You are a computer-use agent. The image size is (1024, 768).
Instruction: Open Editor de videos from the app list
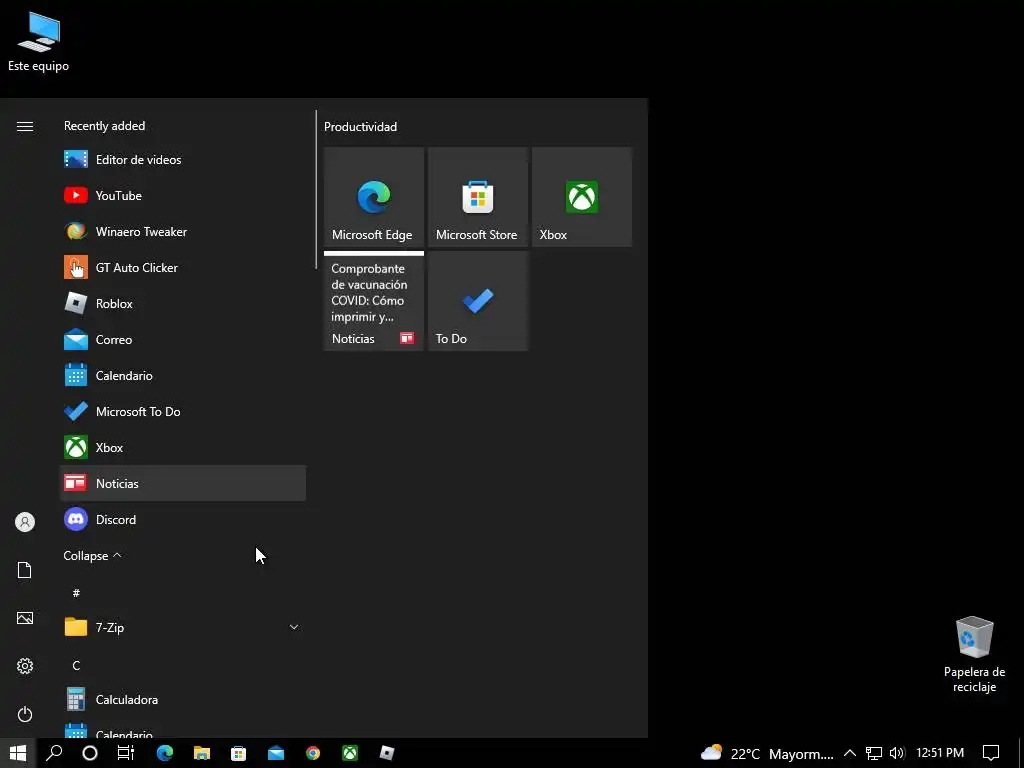coord(183,159)
